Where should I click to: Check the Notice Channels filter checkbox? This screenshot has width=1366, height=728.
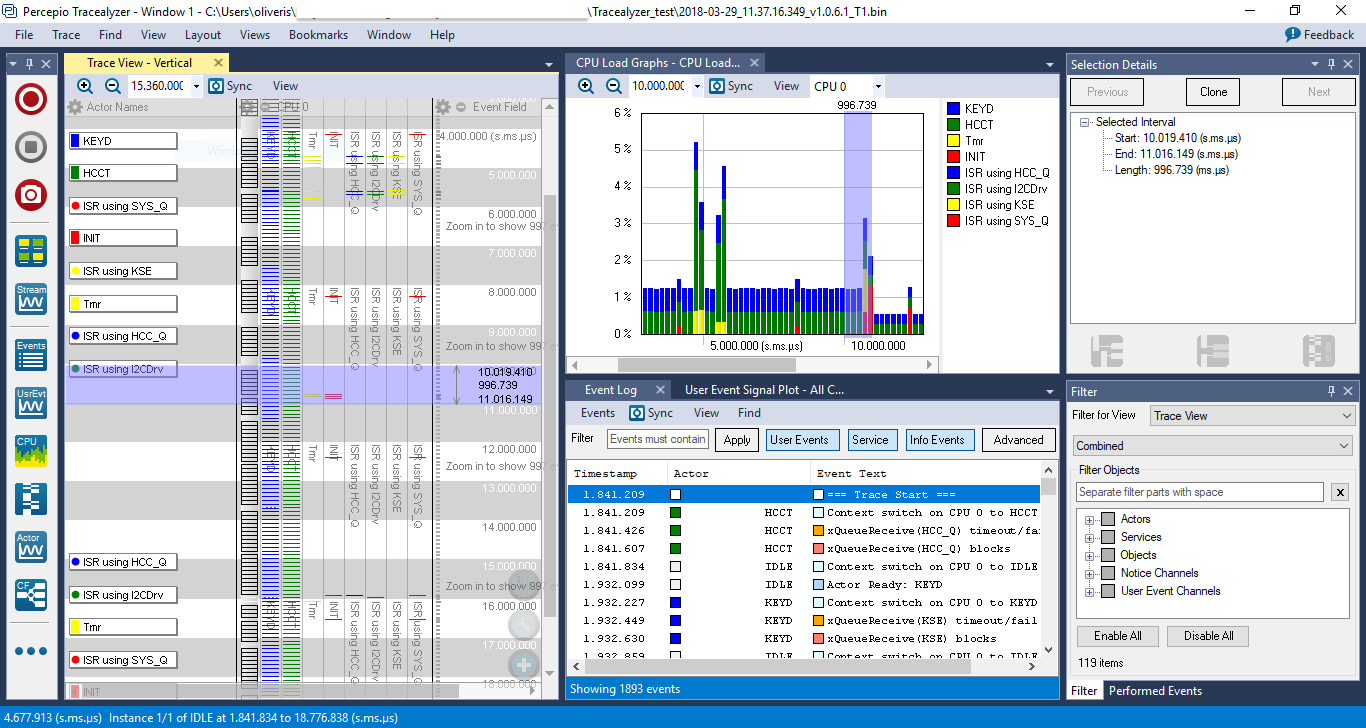(x=1107, y=573)
